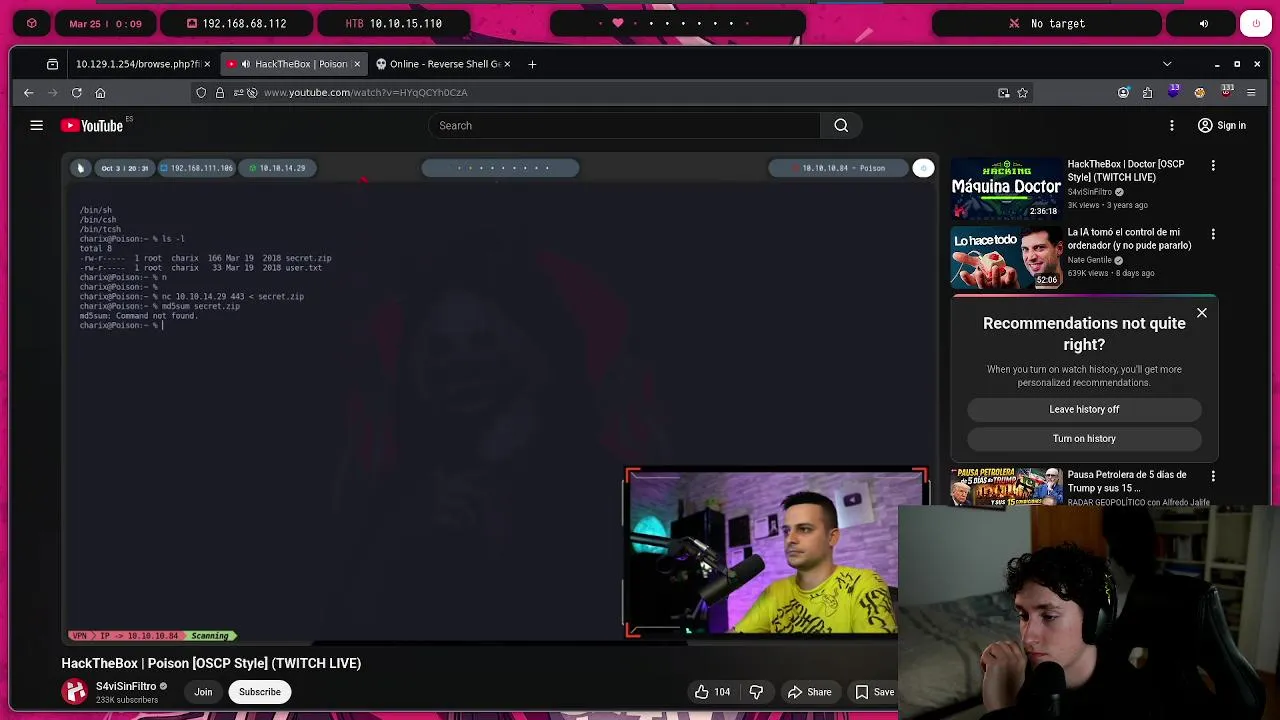Close the Reverse Shell Generator tab

click(x=507, y=64)
